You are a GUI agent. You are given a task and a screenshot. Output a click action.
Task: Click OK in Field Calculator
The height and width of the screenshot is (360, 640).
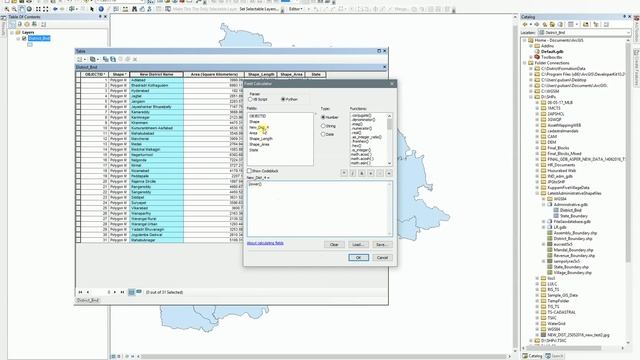(358, 258)
